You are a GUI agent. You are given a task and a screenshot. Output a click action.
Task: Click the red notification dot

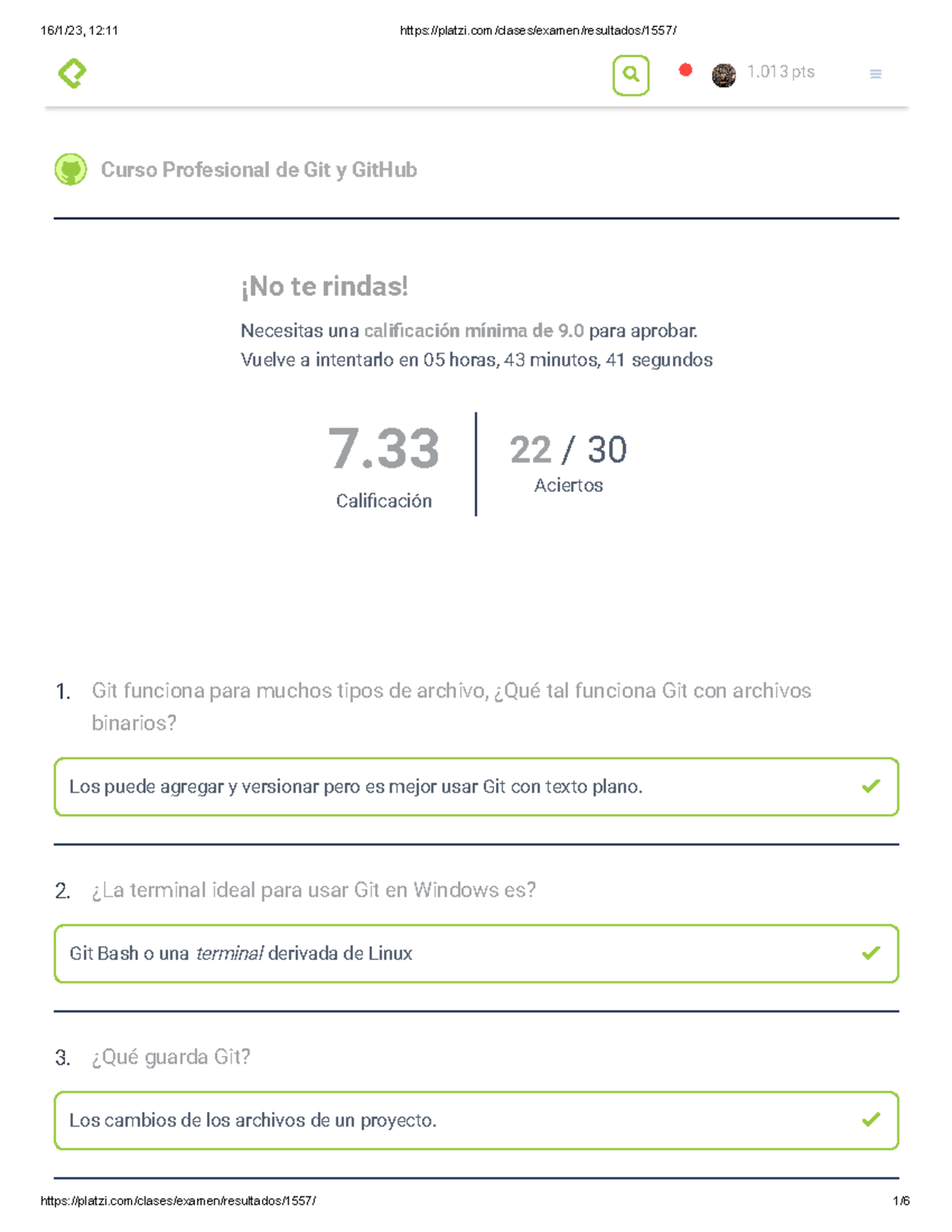(684, 70)
